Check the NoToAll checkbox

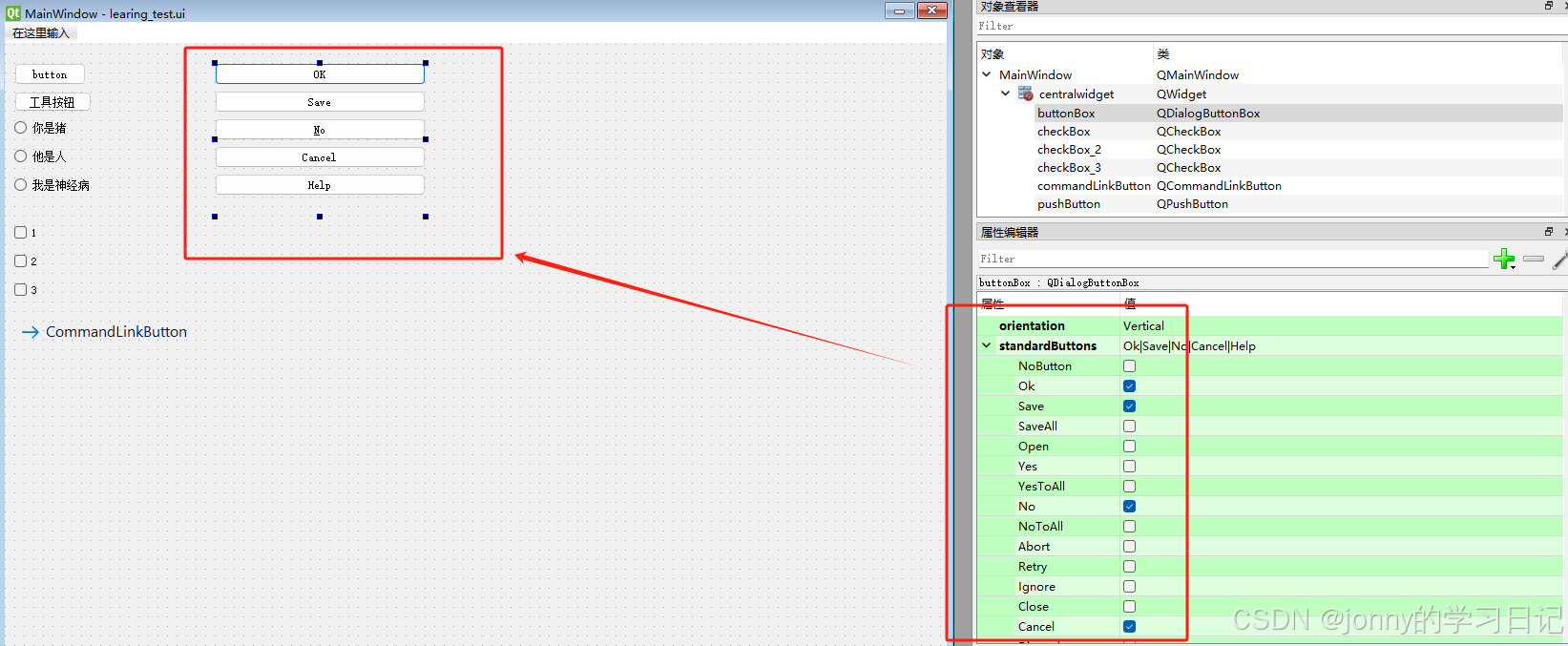1129,526
